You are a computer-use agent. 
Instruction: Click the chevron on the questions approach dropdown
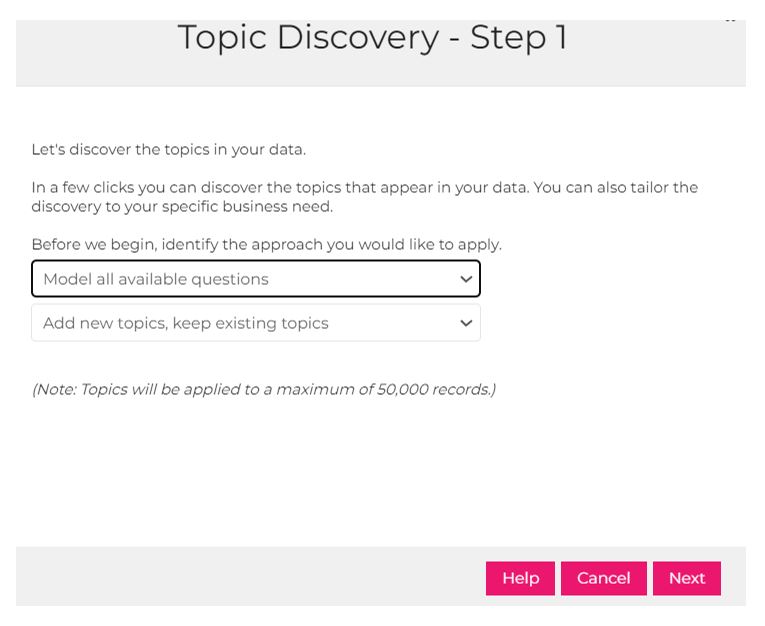click(x=465, y=279)
